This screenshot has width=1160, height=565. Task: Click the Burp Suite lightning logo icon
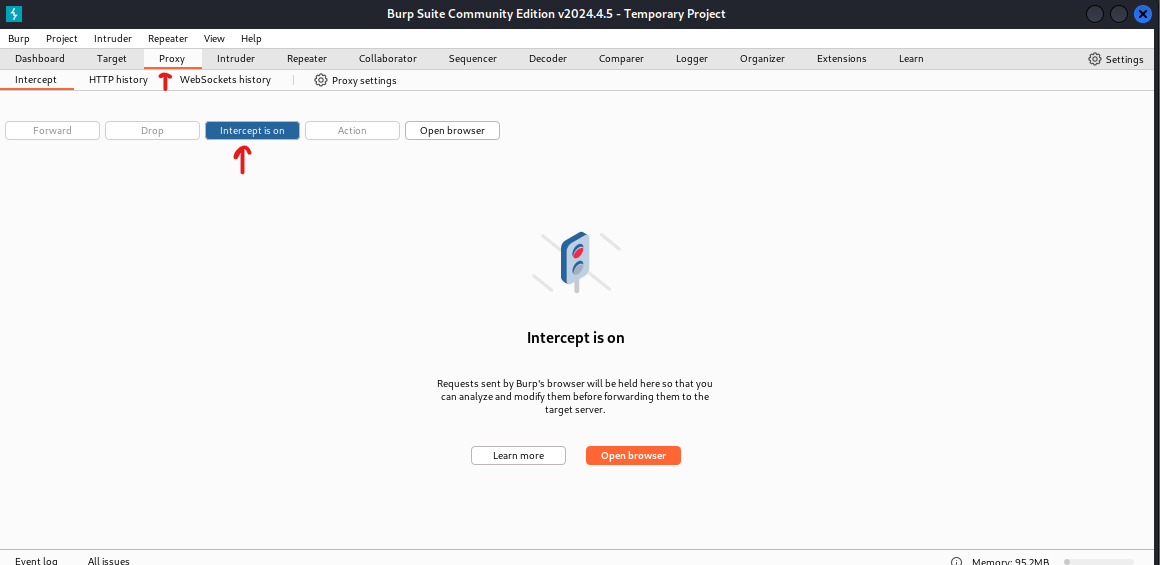[13, 13]
